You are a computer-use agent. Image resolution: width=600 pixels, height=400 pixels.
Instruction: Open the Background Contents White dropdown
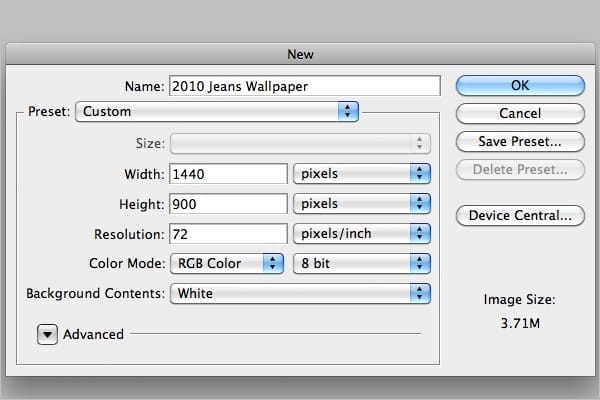(300, 294)
